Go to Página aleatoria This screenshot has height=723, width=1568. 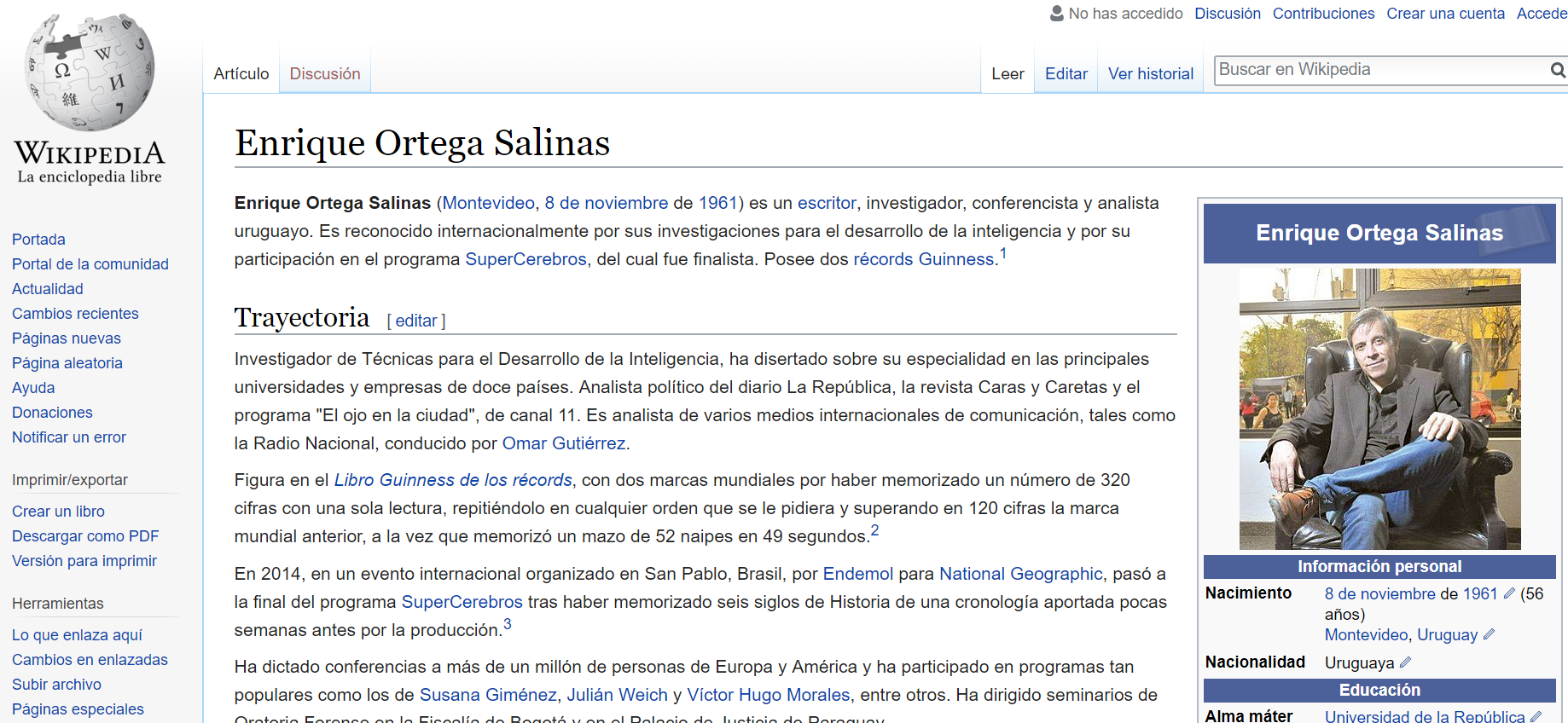[67, 363]
